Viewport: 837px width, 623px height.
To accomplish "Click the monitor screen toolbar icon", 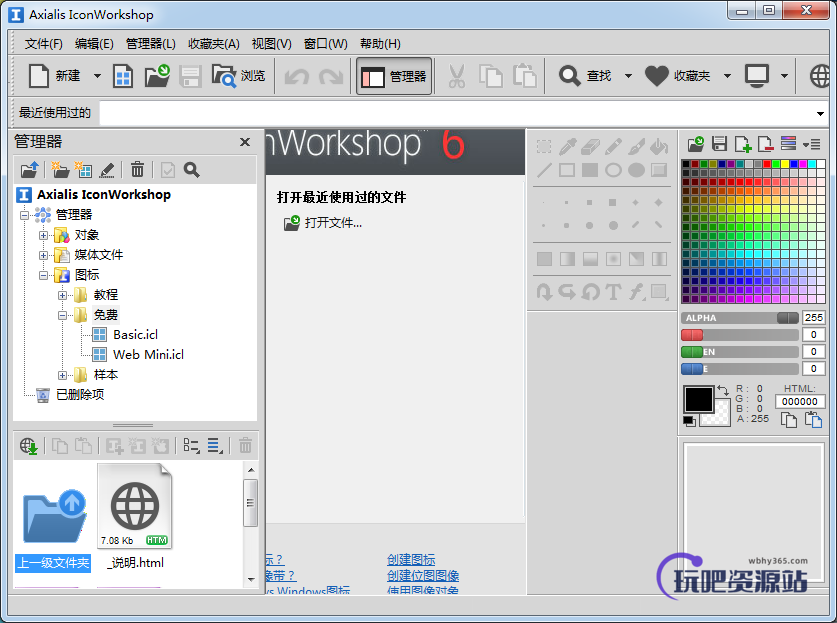I will 757,76.
